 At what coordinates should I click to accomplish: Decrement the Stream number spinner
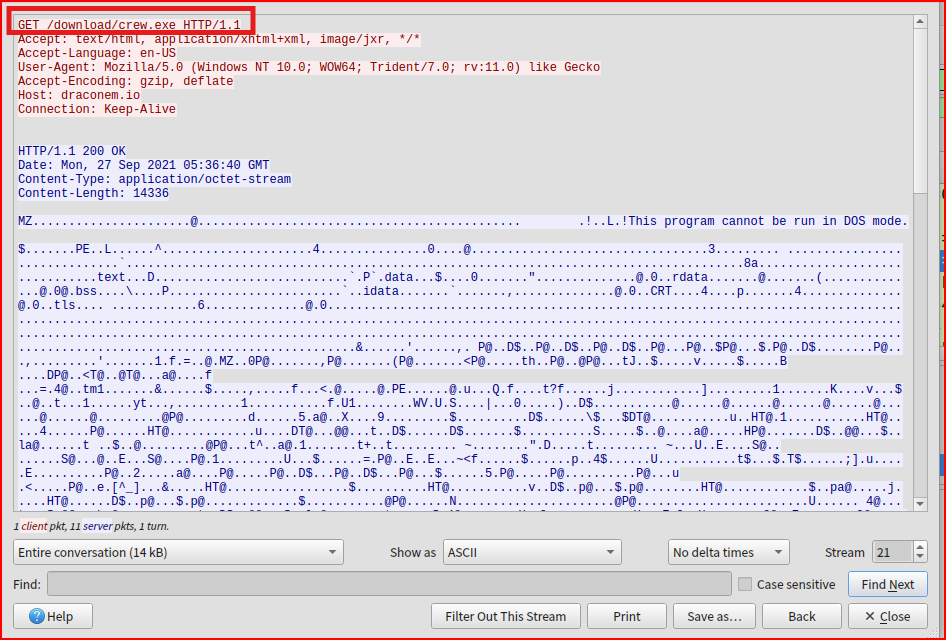920,558
